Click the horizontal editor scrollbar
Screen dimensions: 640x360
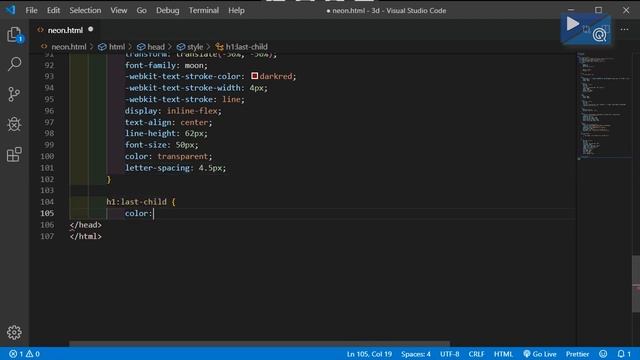coord(259,344)
